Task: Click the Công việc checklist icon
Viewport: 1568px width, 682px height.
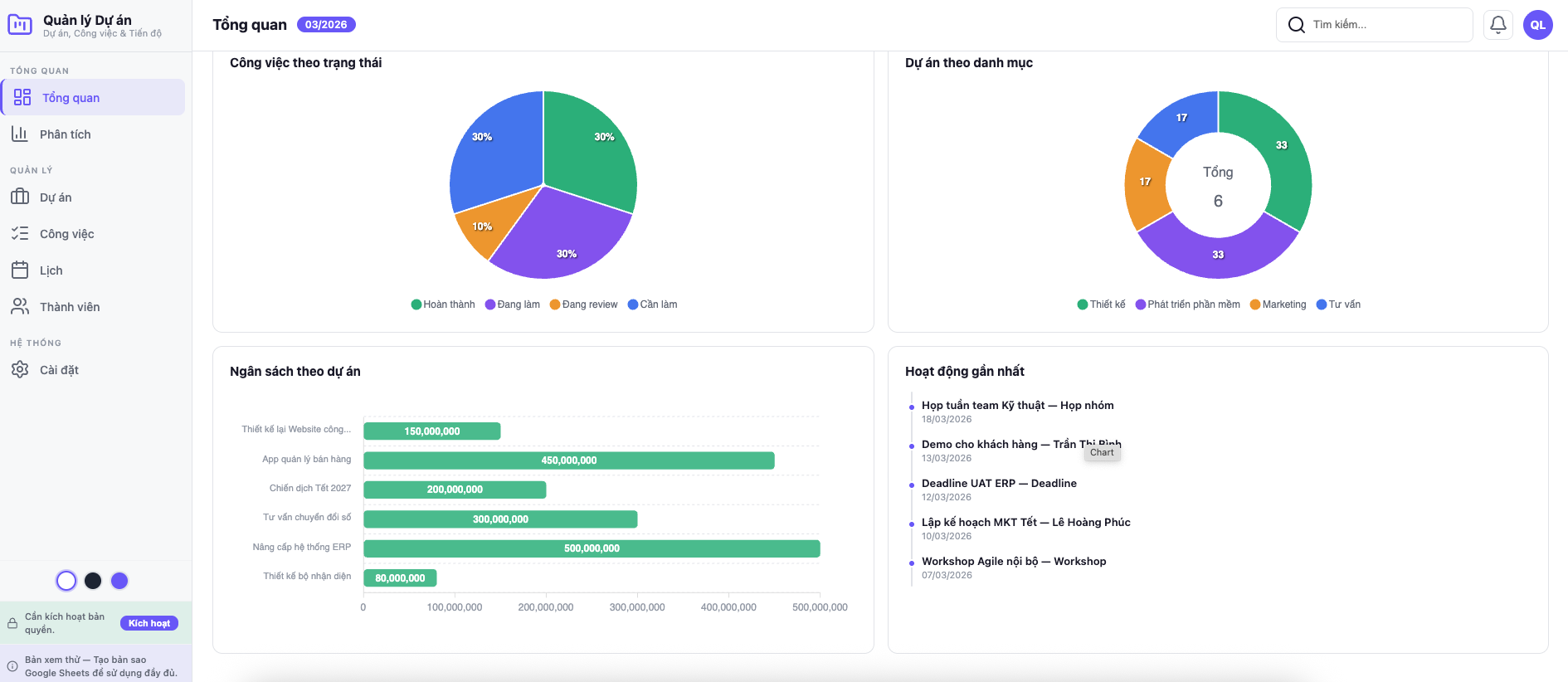Action: click(x=20, y=233)
